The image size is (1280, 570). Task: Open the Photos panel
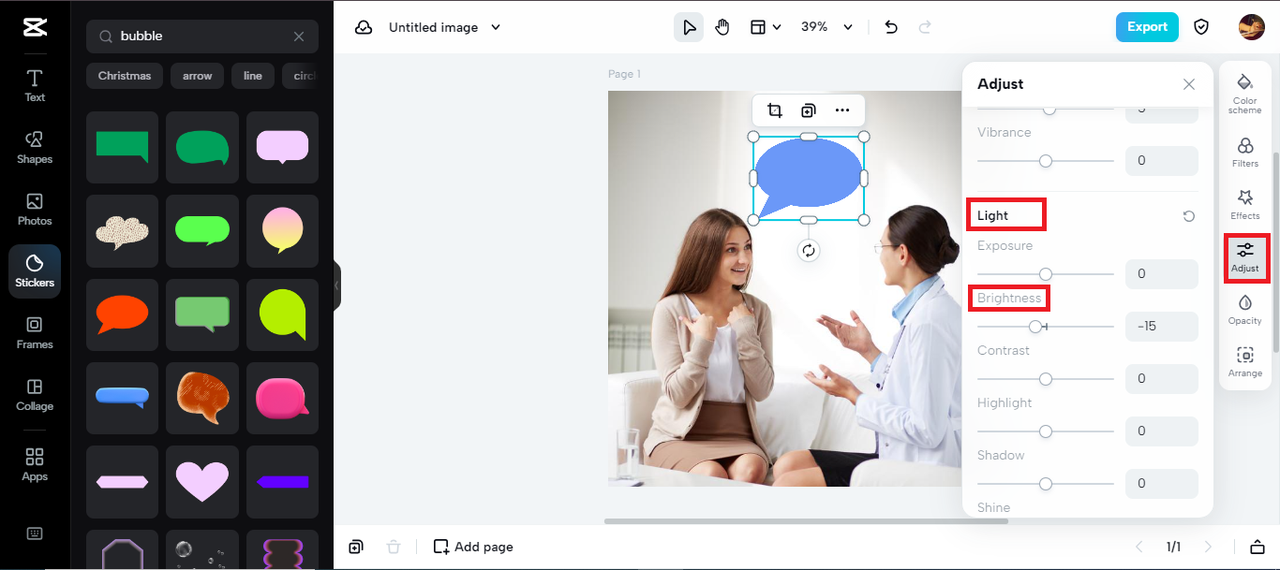point(35,209)
